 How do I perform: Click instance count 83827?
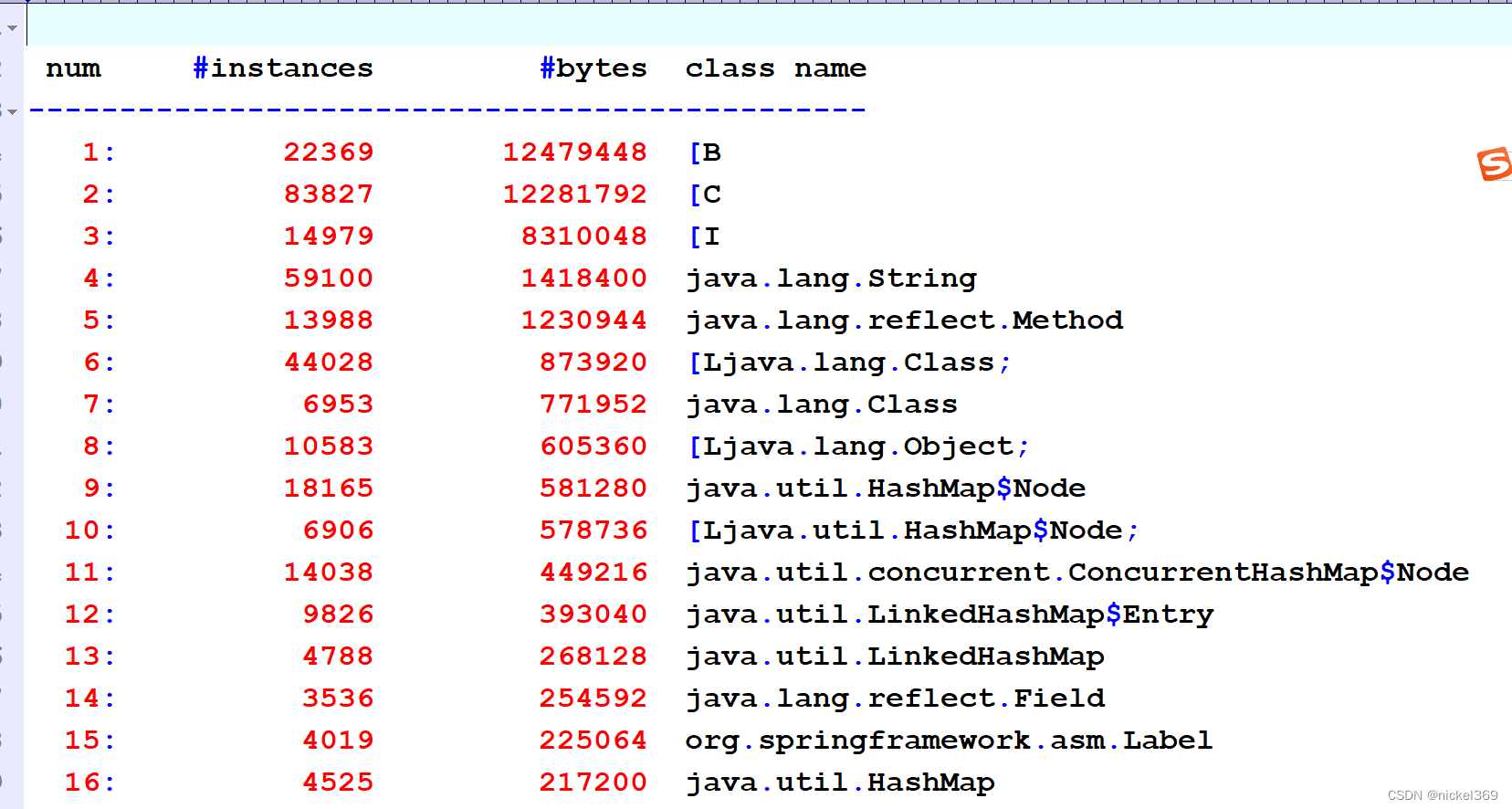click(x=329, y=194)
